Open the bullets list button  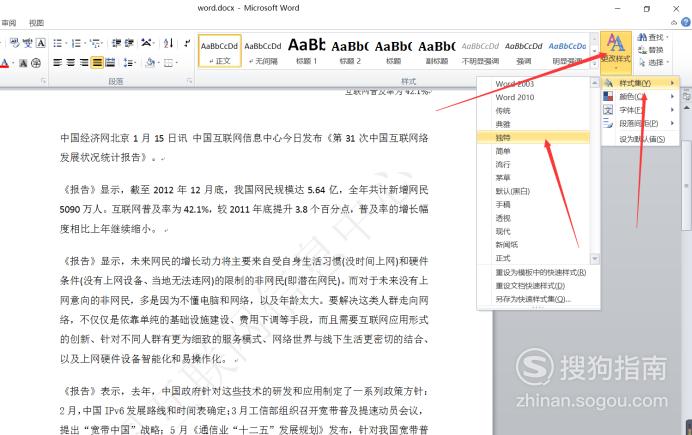pyautogui.click(x=57, y=43)
